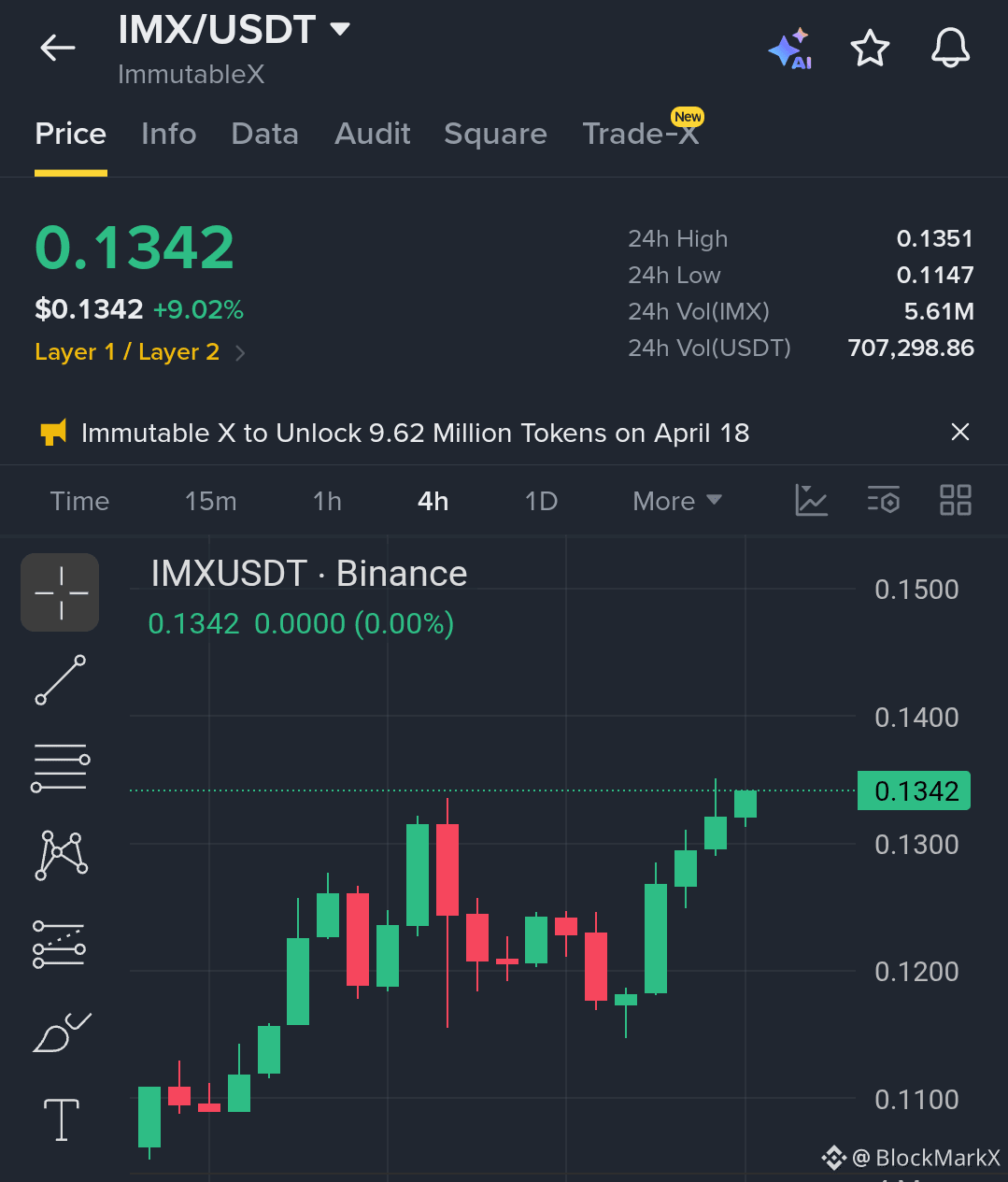Tap the 0.1400 price axis label

pos(916,718)
